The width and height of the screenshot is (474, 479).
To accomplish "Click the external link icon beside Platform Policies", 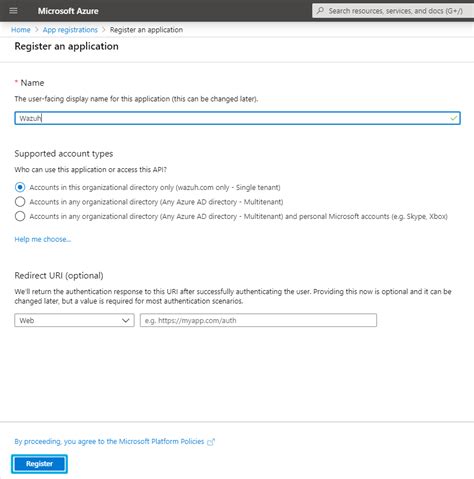I will point(211,442).
